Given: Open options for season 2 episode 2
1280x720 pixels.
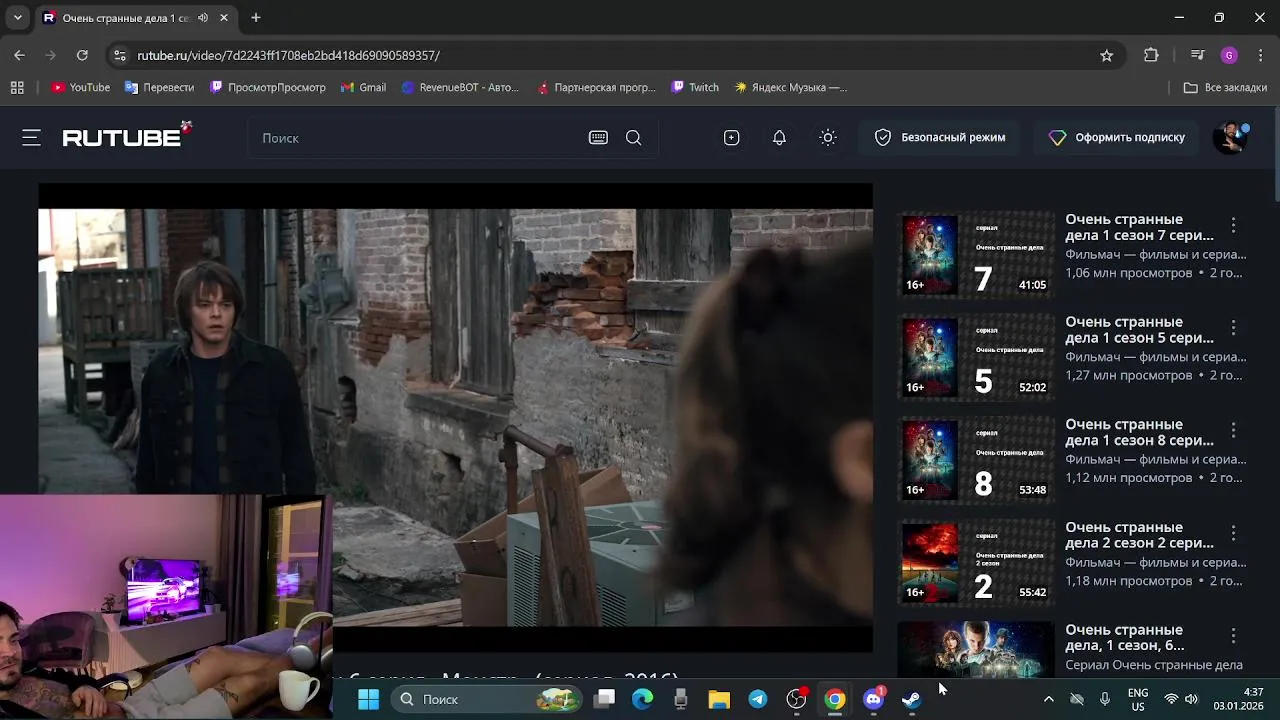Looking at the screenshot, I should pos(1233,533).
